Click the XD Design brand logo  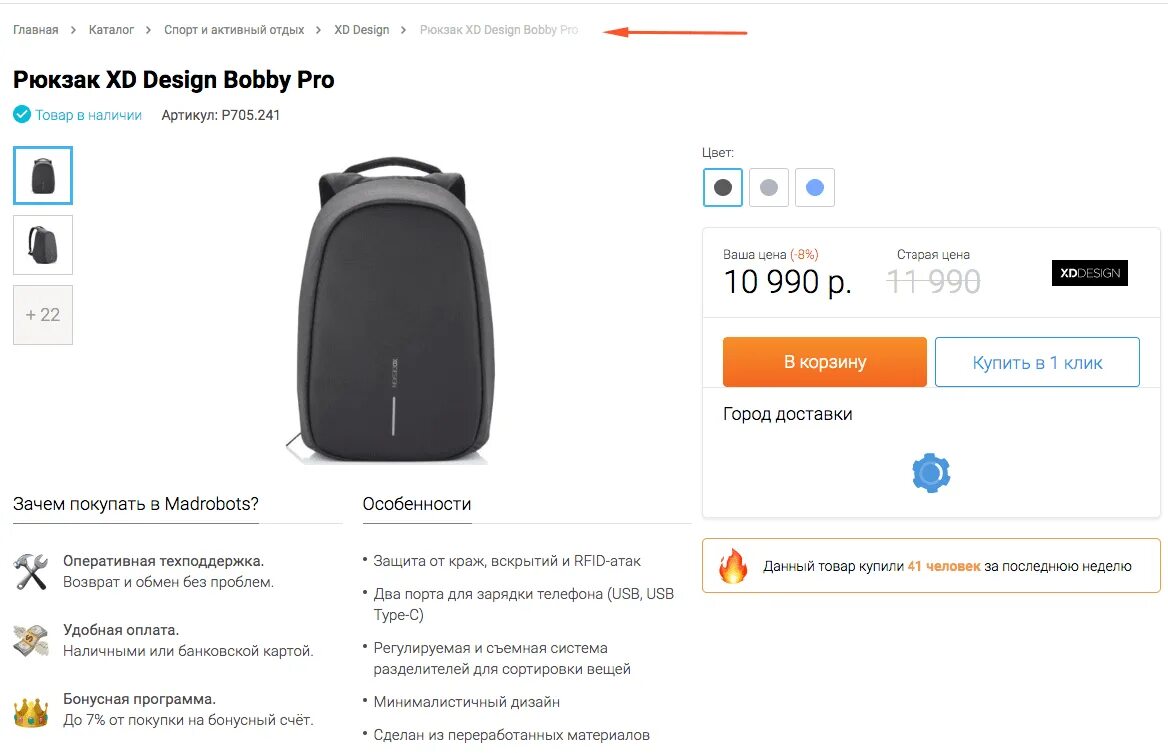[x=1090, y=273]
